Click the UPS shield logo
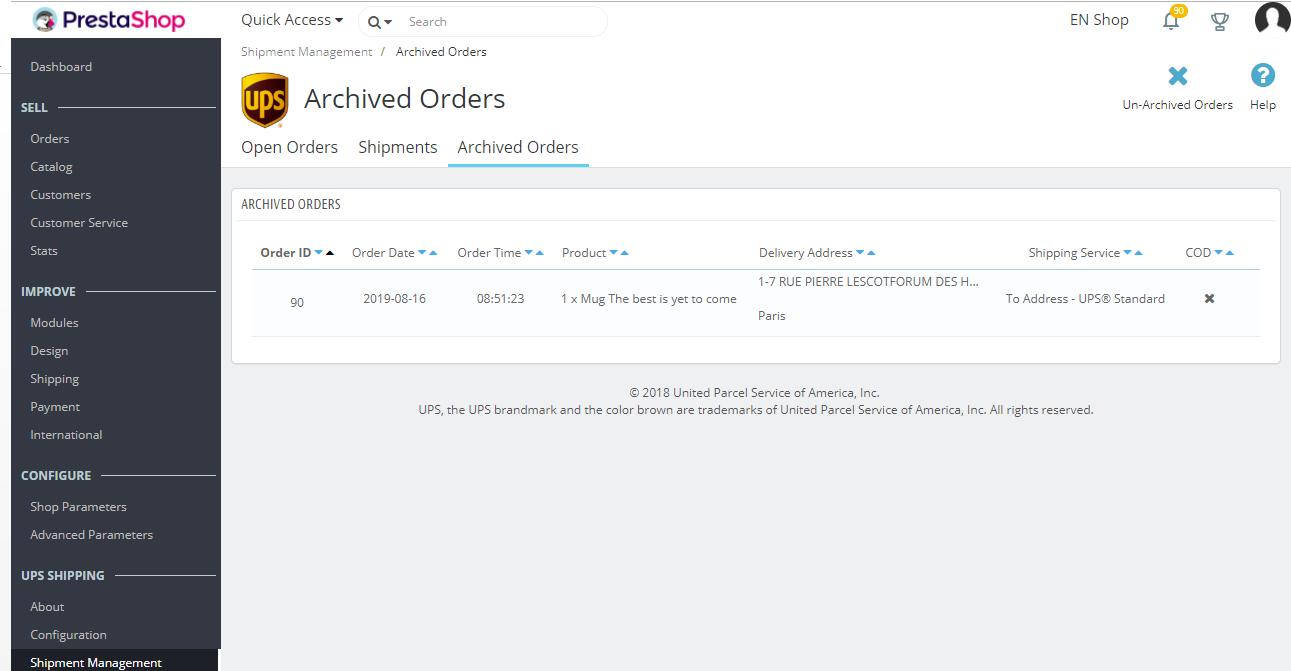Viewport: 1291px width, 671px height. (x=265, y=100)
